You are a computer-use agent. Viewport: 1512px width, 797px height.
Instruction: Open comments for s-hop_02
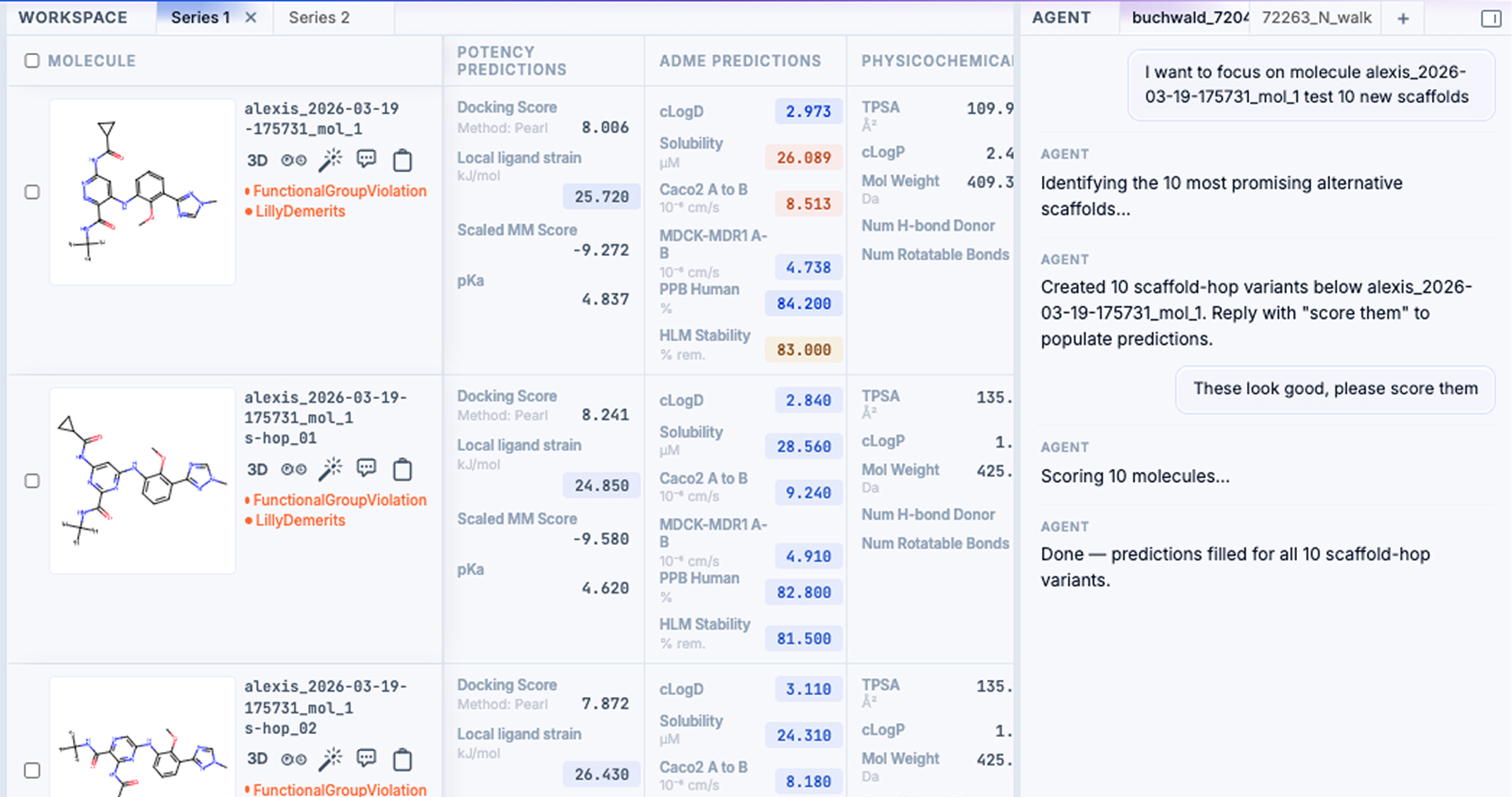(x=366, y=758)
